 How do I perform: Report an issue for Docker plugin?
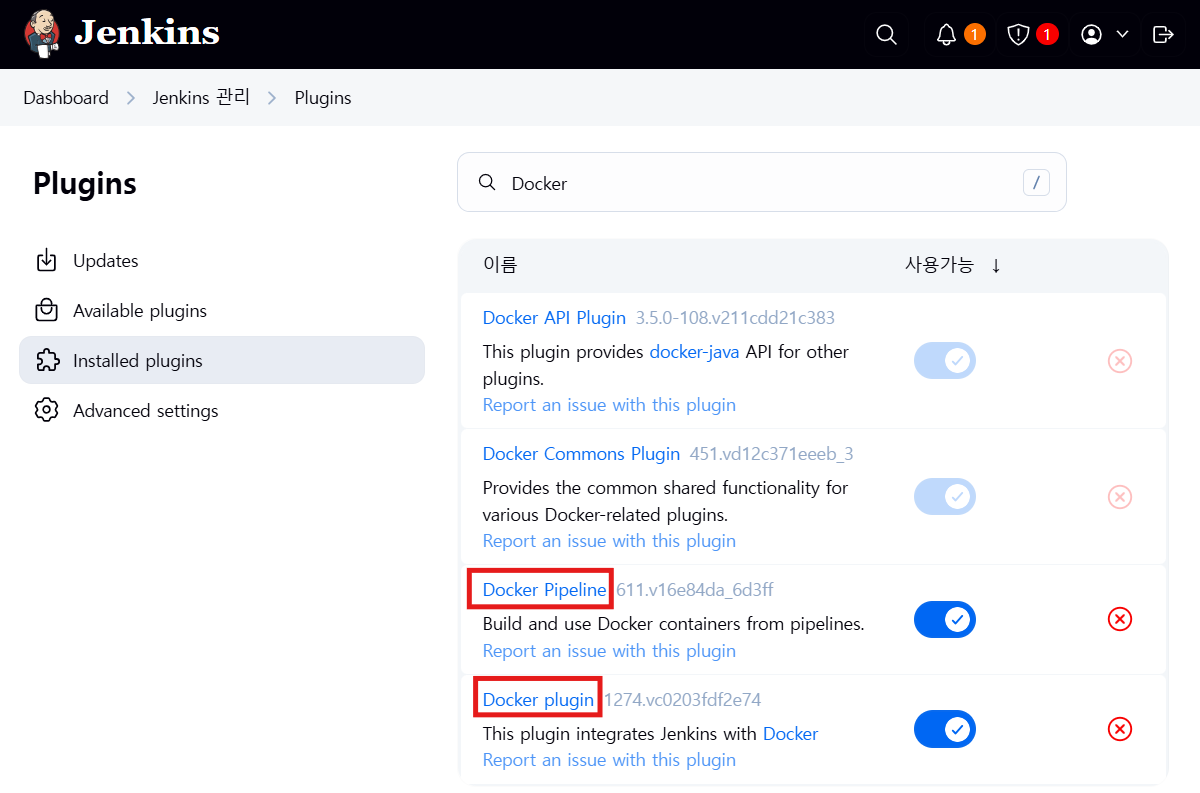click(x=609, y=760)
